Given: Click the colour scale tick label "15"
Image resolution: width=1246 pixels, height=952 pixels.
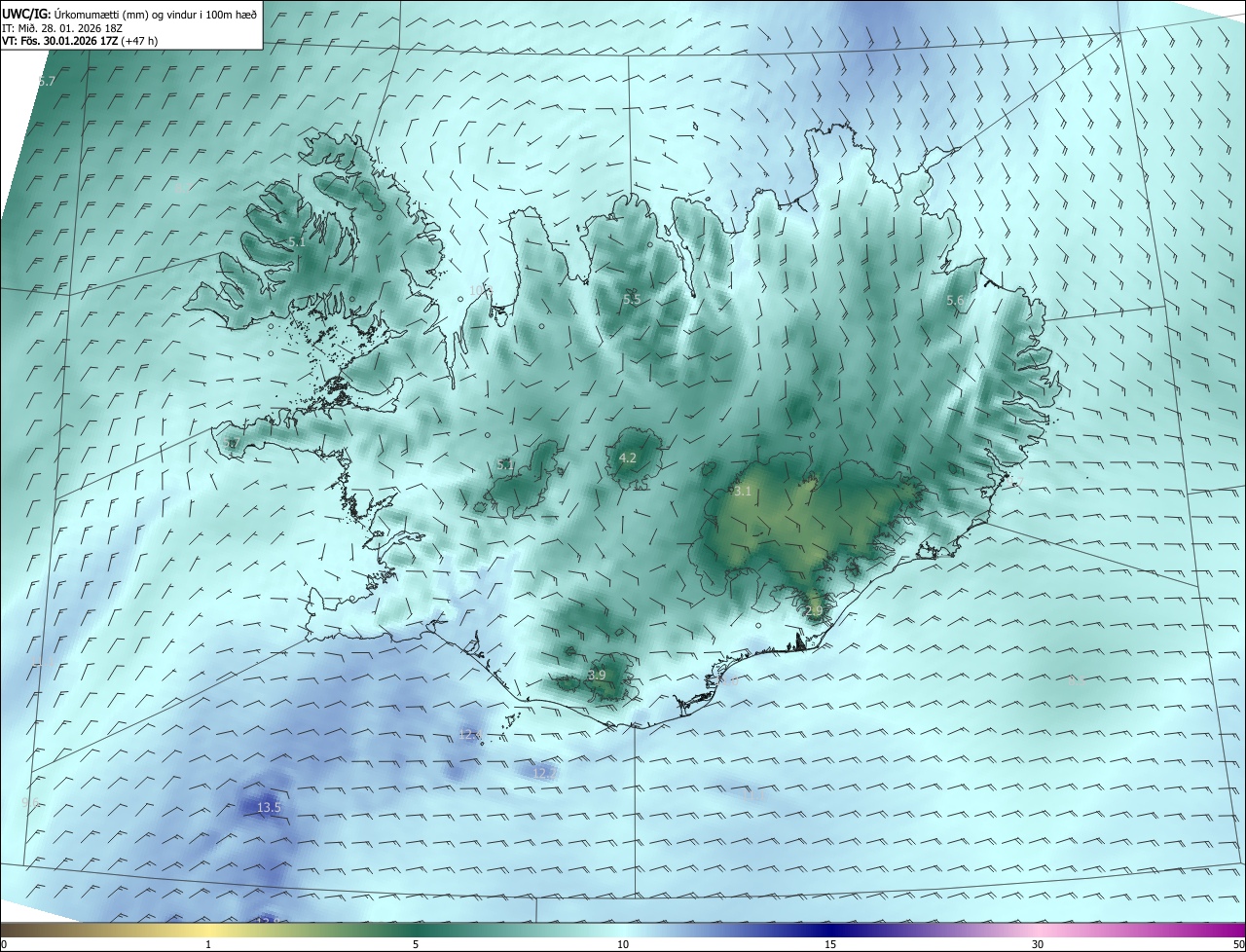Looking at the screenshot, I should pyautogui.click(x=830, y=944).
